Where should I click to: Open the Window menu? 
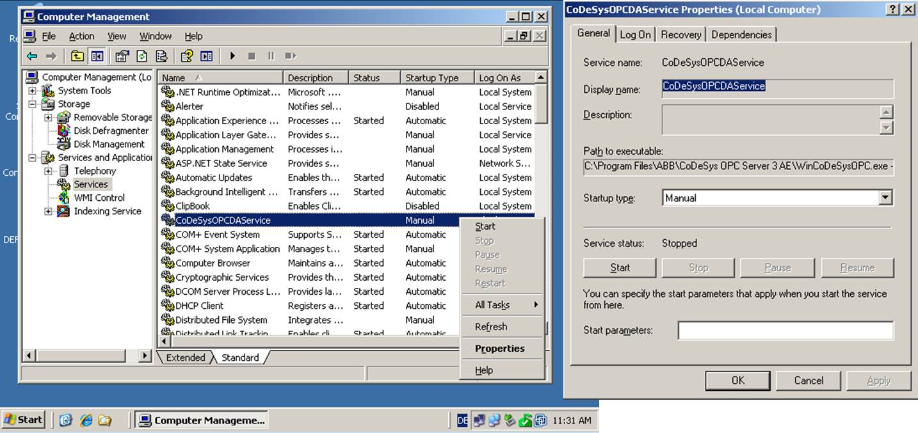(x=155, y=36)
